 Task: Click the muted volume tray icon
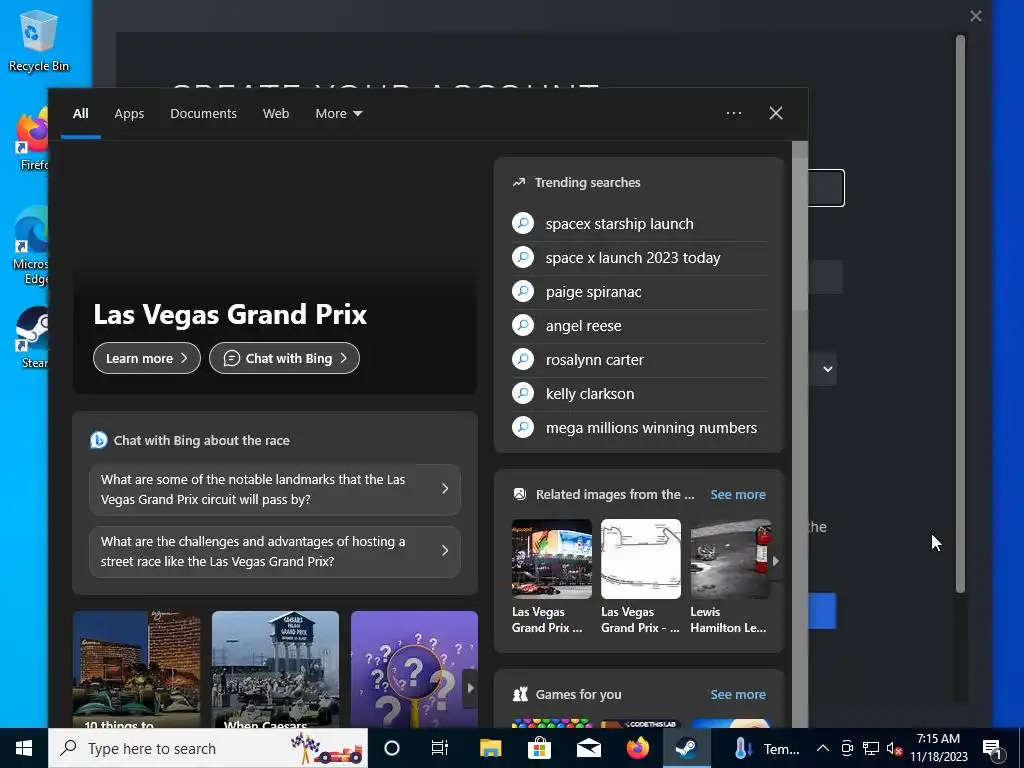tap(894, 748)
